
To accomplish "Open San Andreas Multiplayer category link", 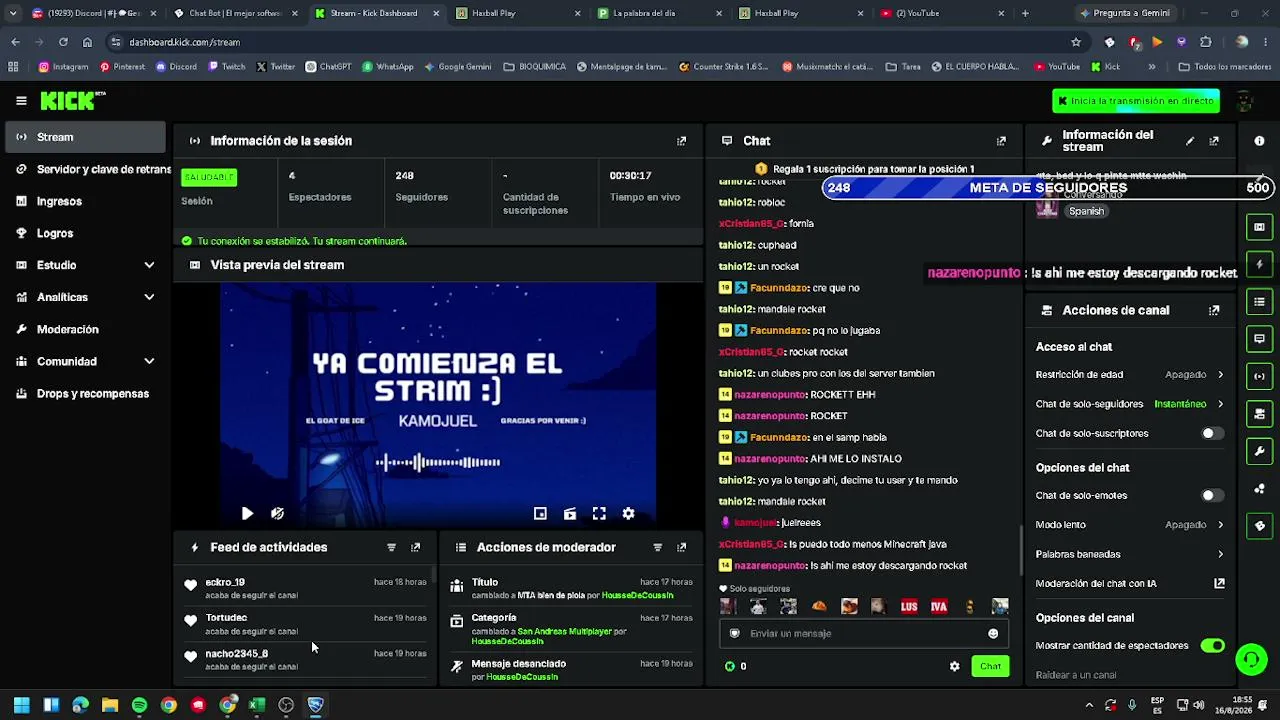I will 564,631.
